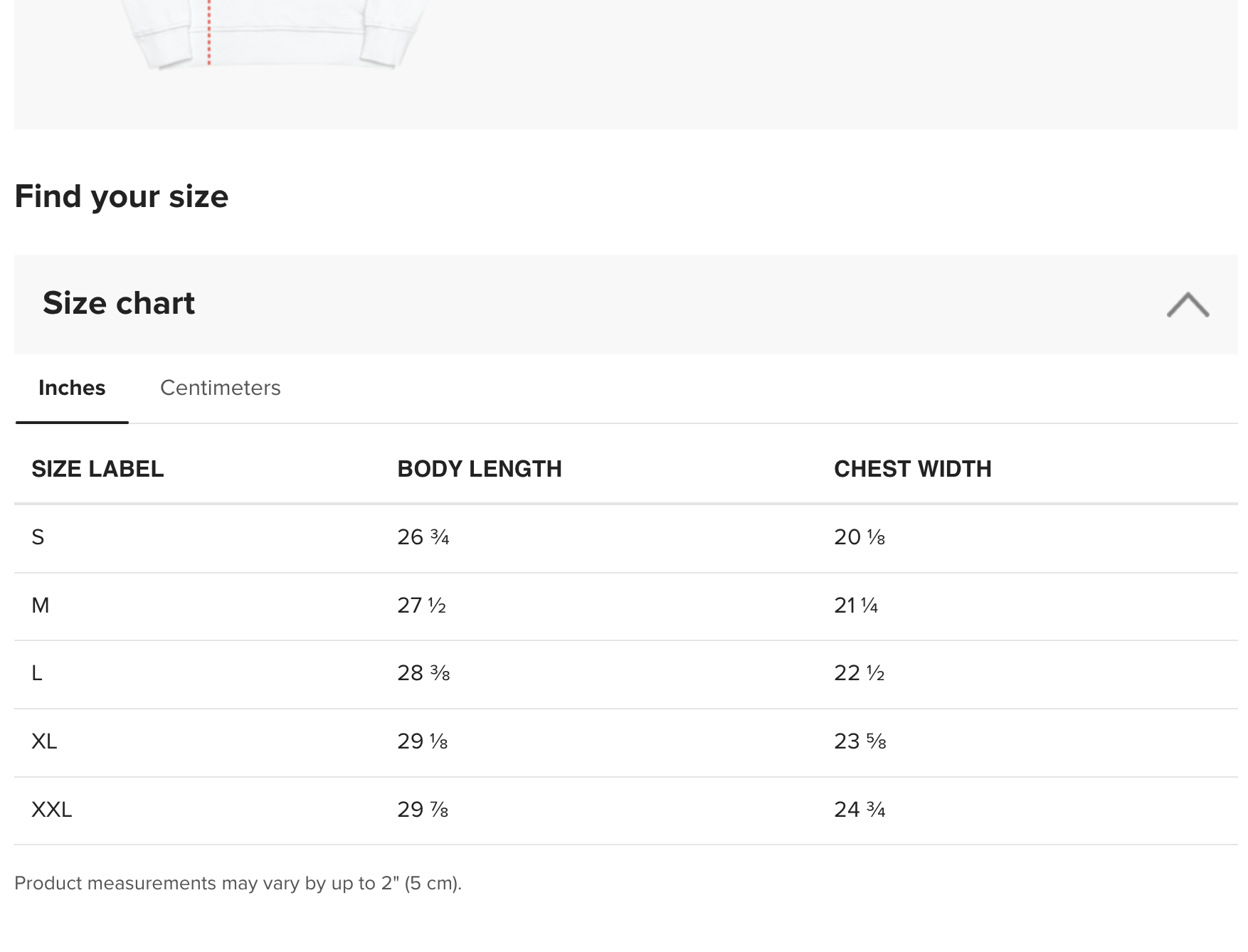Select the Inches tab

(72, 388)
